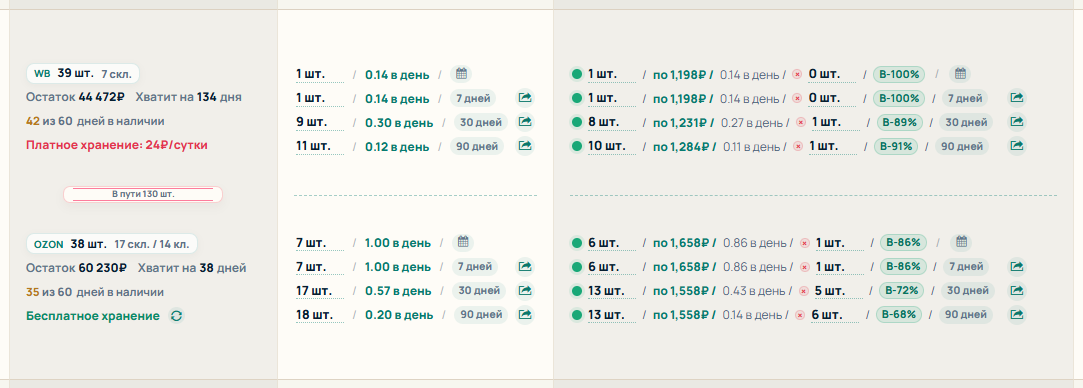This screenshot has height=388, width=1083.
Task: Click share icon in the B-89% row
Action: [x=1016, y=122]
